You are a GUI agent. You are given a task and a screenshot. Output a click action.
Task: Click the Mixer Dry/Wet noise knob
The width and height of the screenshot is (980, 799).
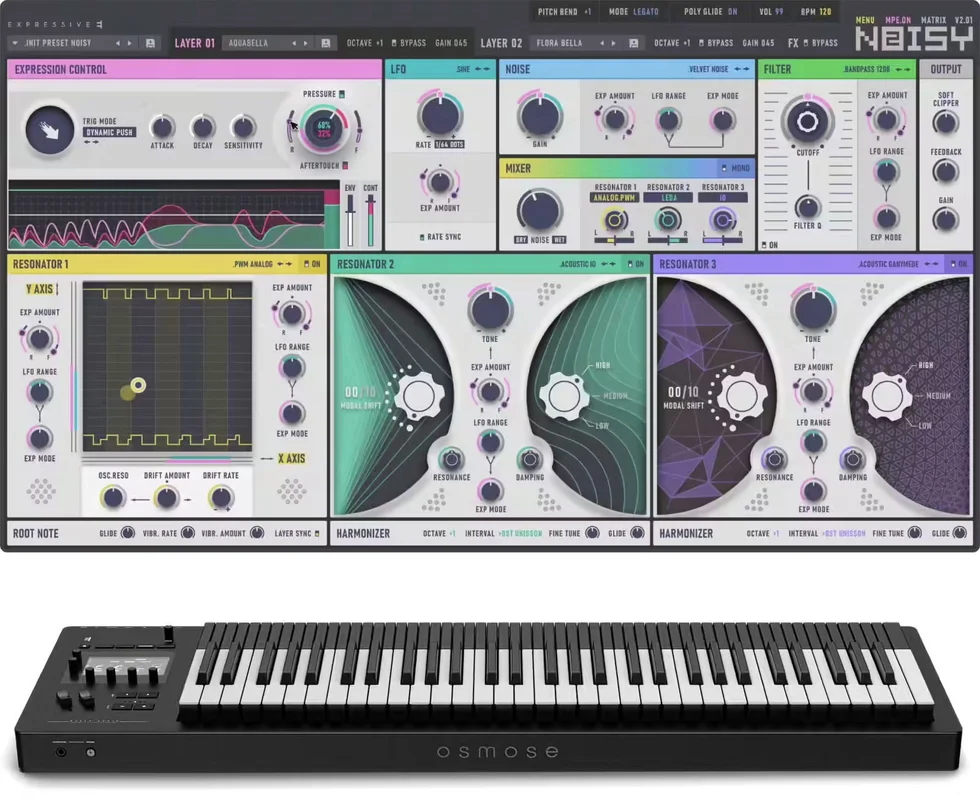pos(539,211)
